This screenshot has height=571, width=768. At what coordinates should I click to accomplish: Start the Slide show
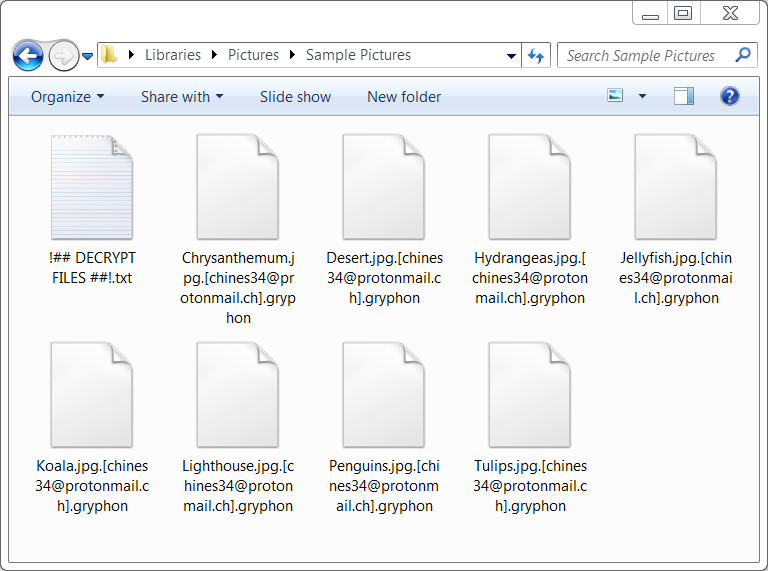(x=295, y=97)
